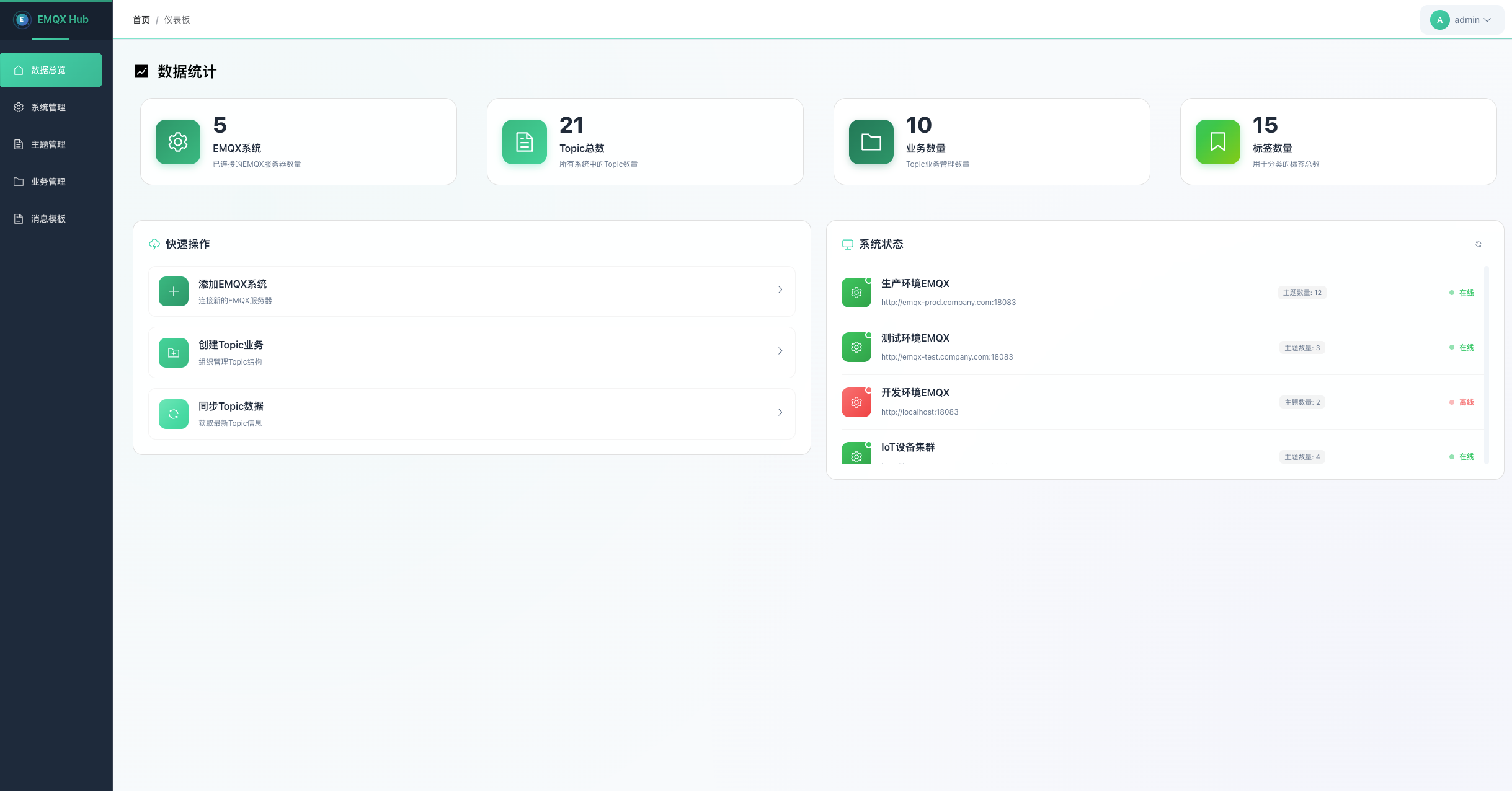The image size is (1512, 791).
Task: Expand the 添加EMQX系统 row chevron
Action: click(x=780, y=289)
